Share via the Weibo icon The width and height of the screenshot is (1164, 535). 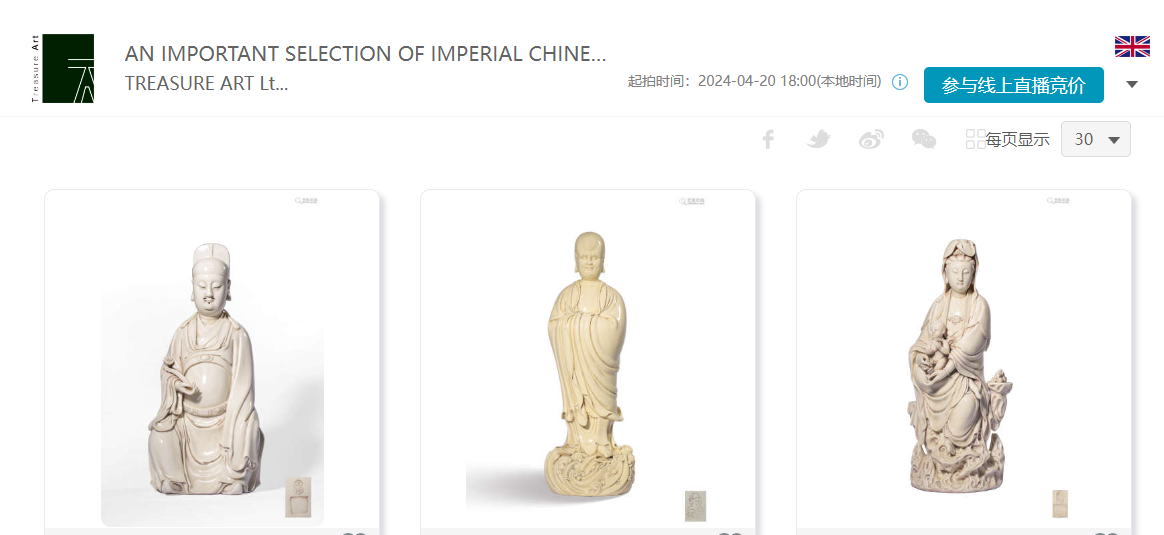872,139
